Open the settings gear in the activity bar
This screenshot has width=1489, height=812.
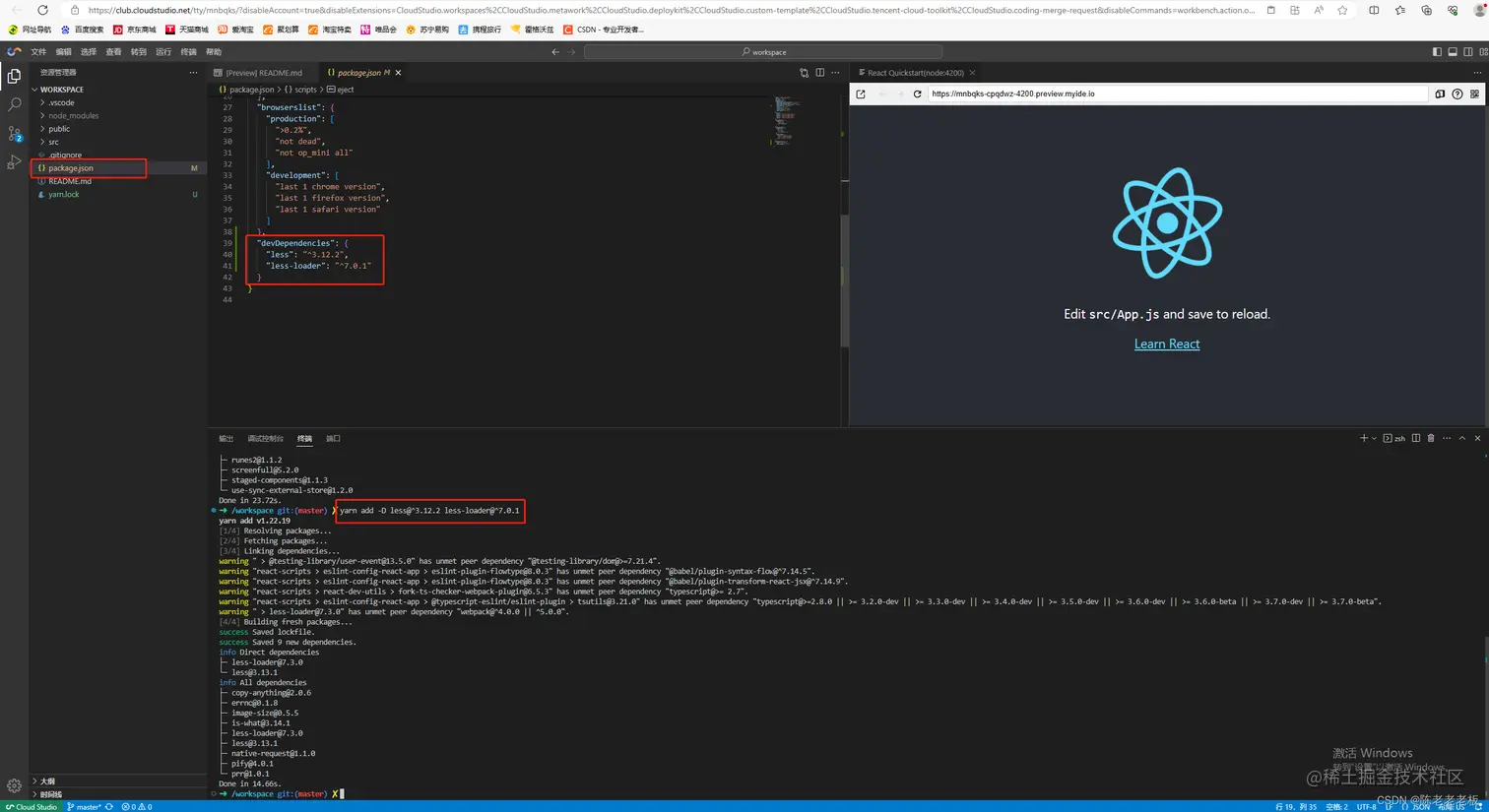tap(14, 785)
